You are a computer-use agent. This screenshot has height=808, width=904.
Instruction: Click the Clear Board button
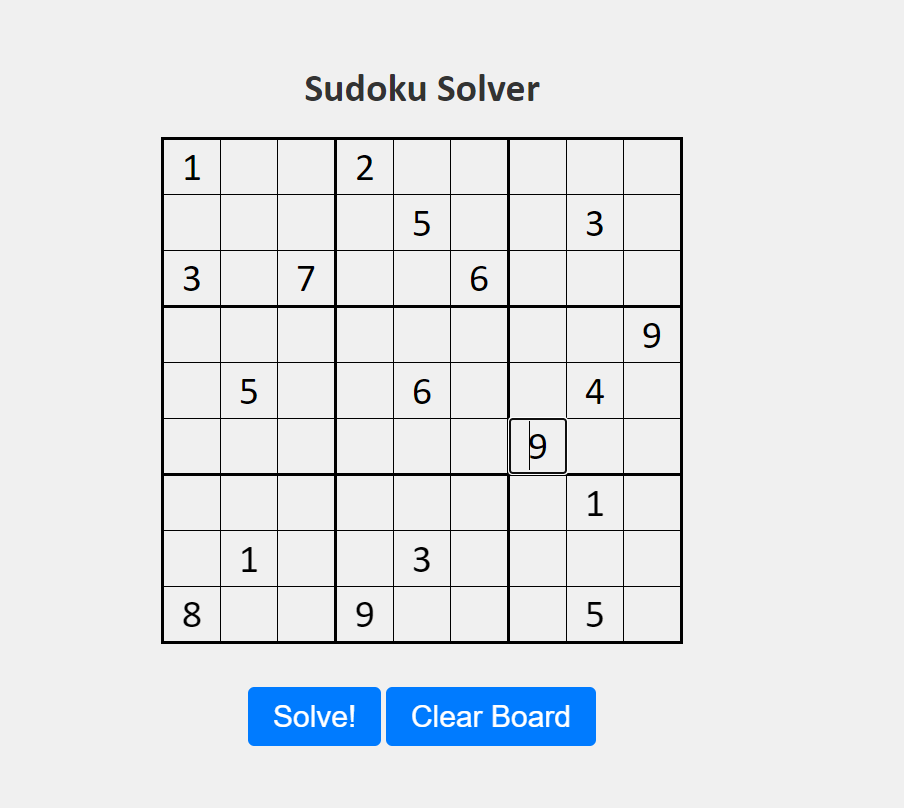tap(490, 716)
